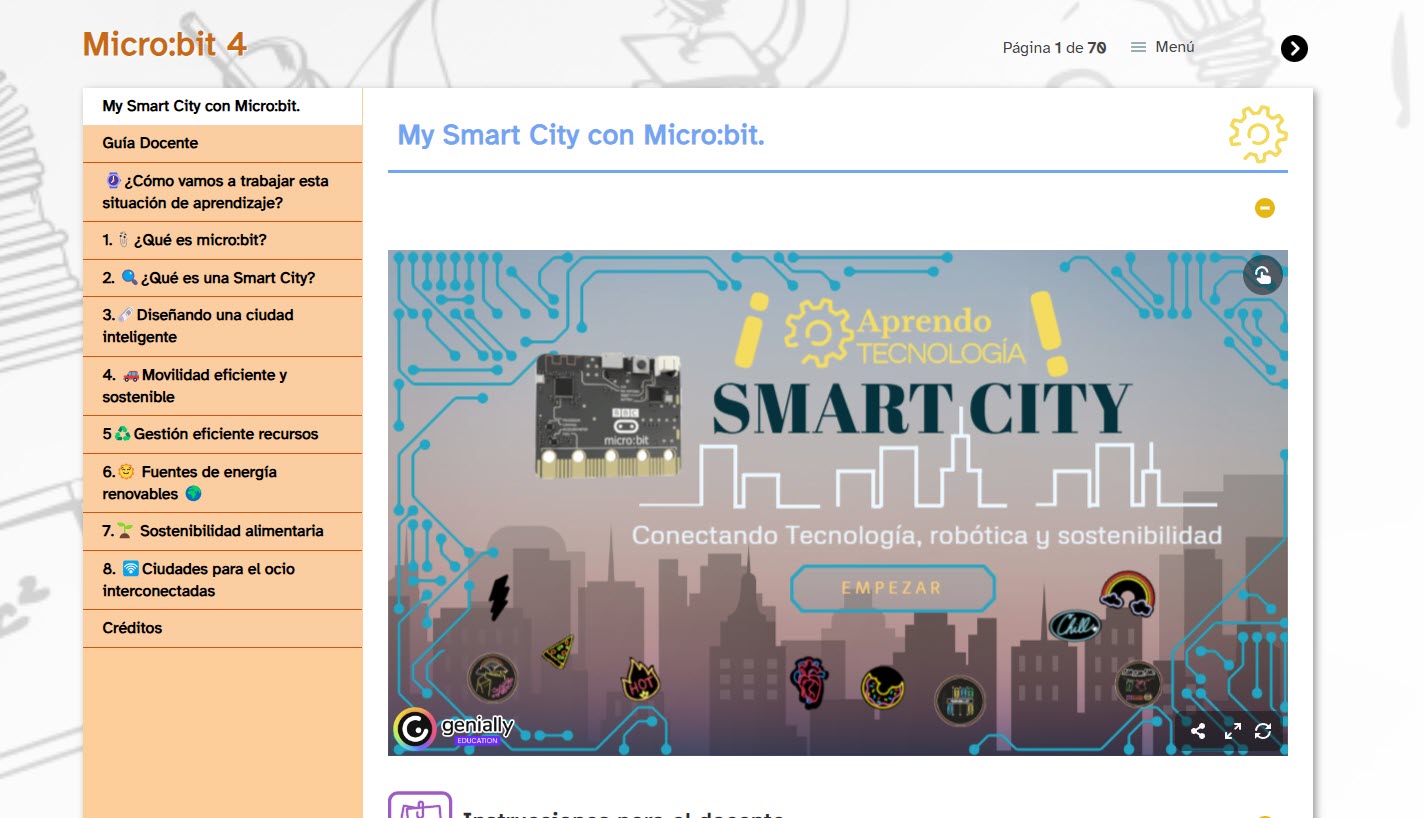Toggle the Menú sidebar
The image size is (1424, 818).
point(1162,47)
